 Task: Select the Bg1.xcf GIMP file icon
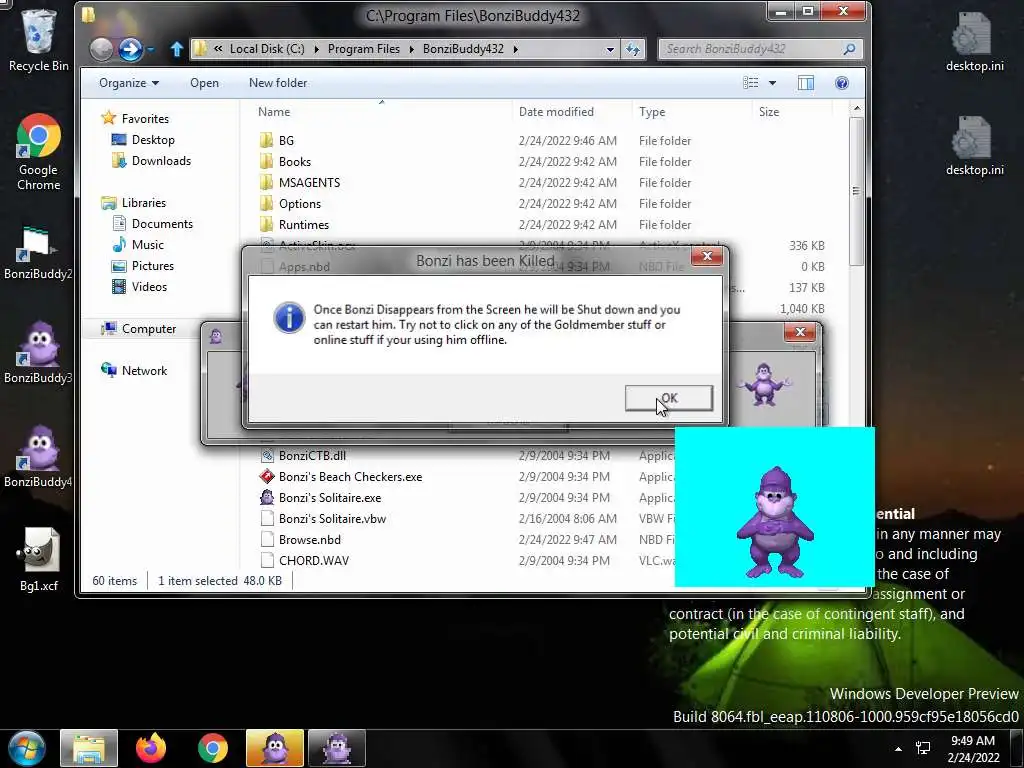click(38, 560)
